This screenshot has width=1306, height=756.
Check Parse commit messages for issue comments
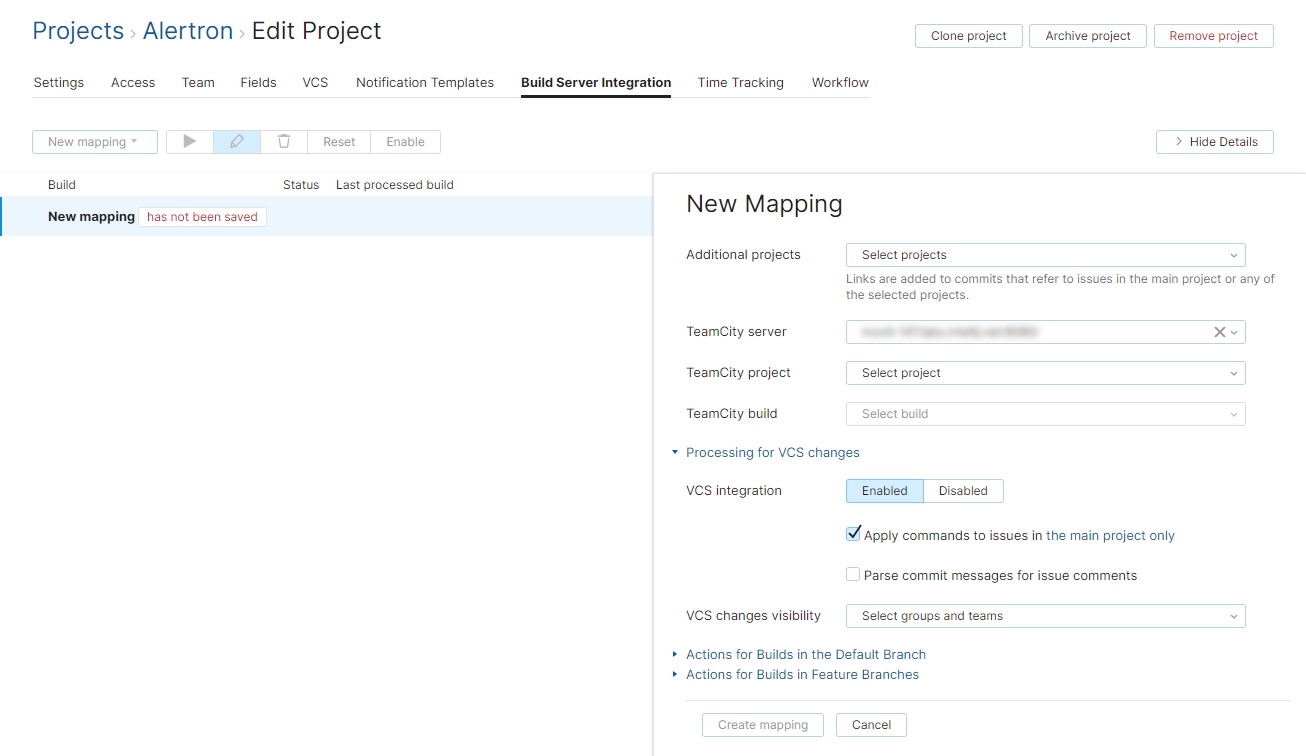click(853, 575)
